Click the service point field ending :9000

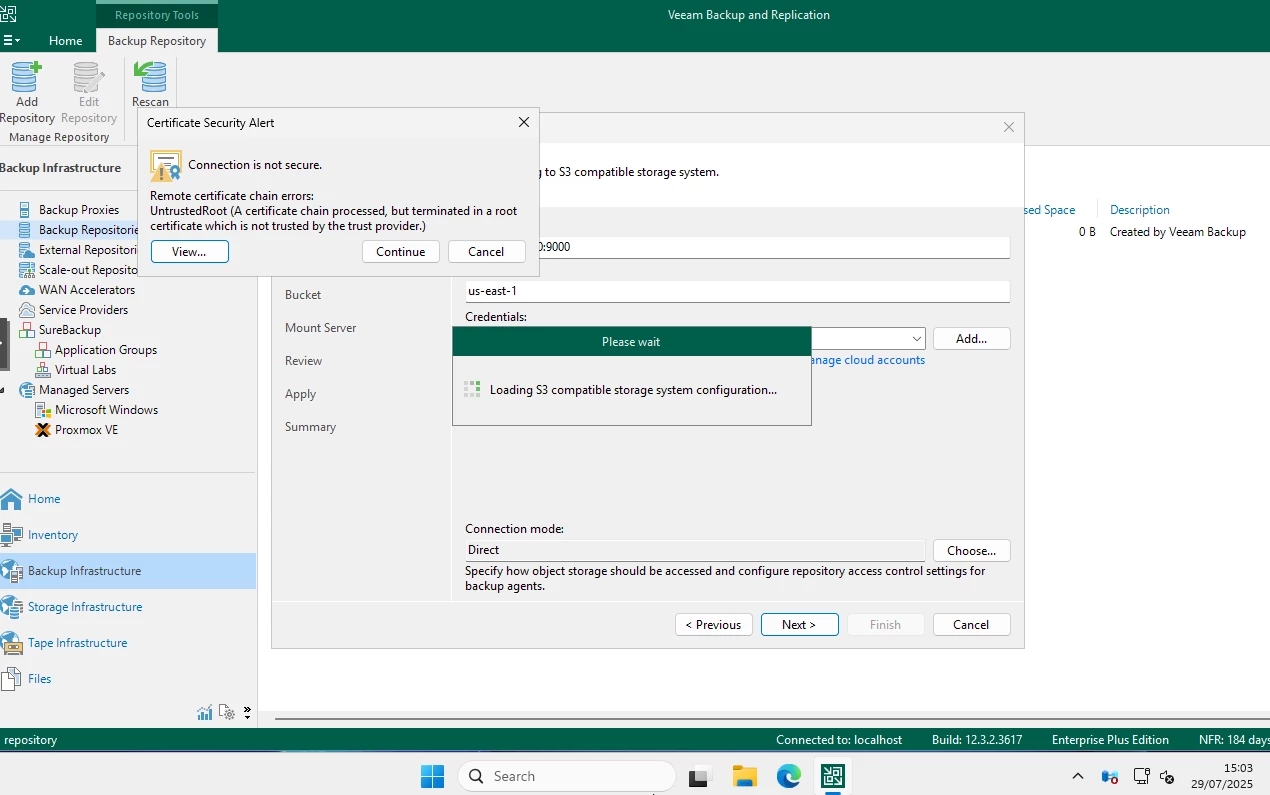(774, 247)
